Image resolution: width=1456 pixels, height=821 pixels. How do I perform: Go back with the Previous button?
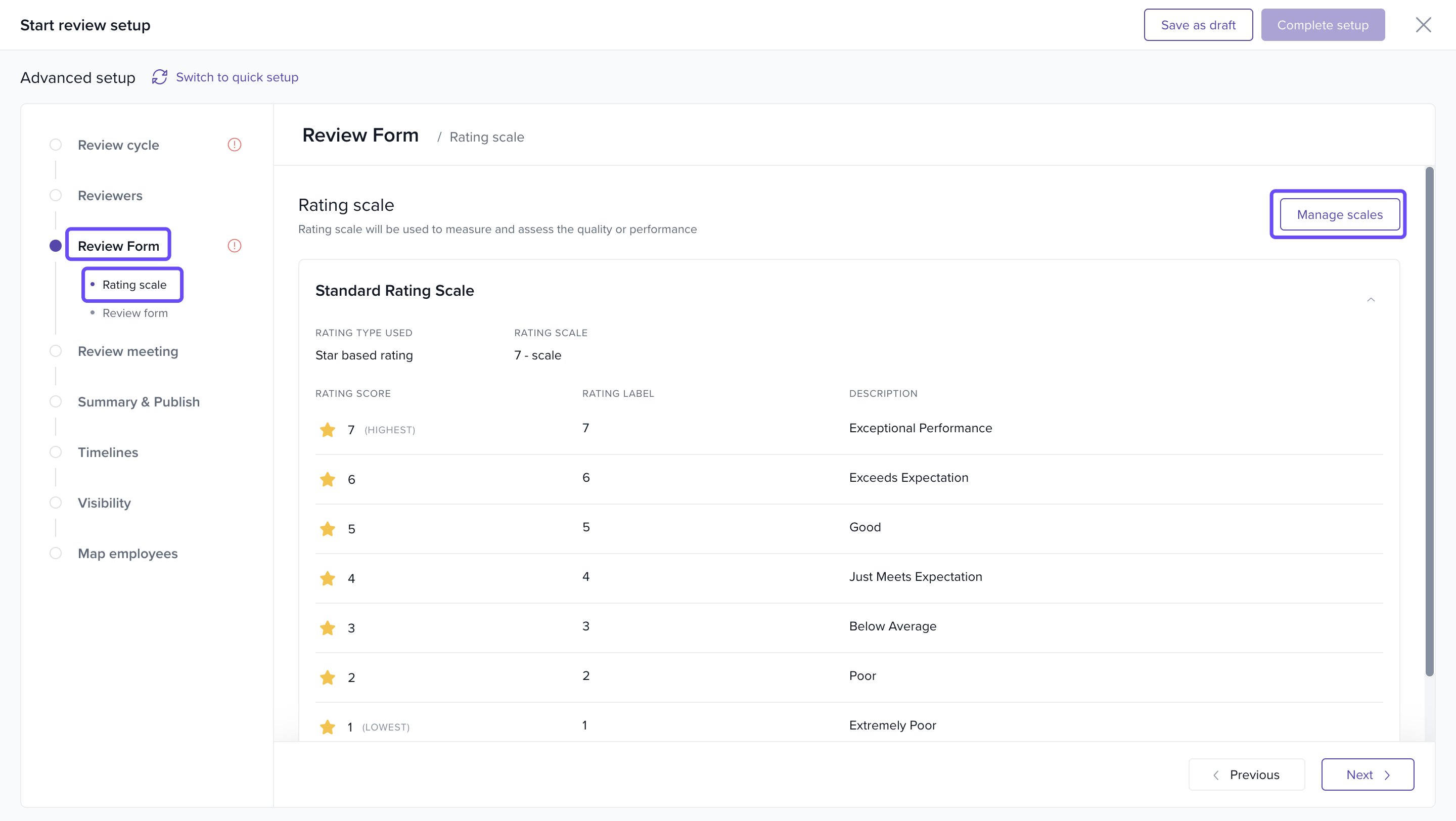pos(1246,774)
